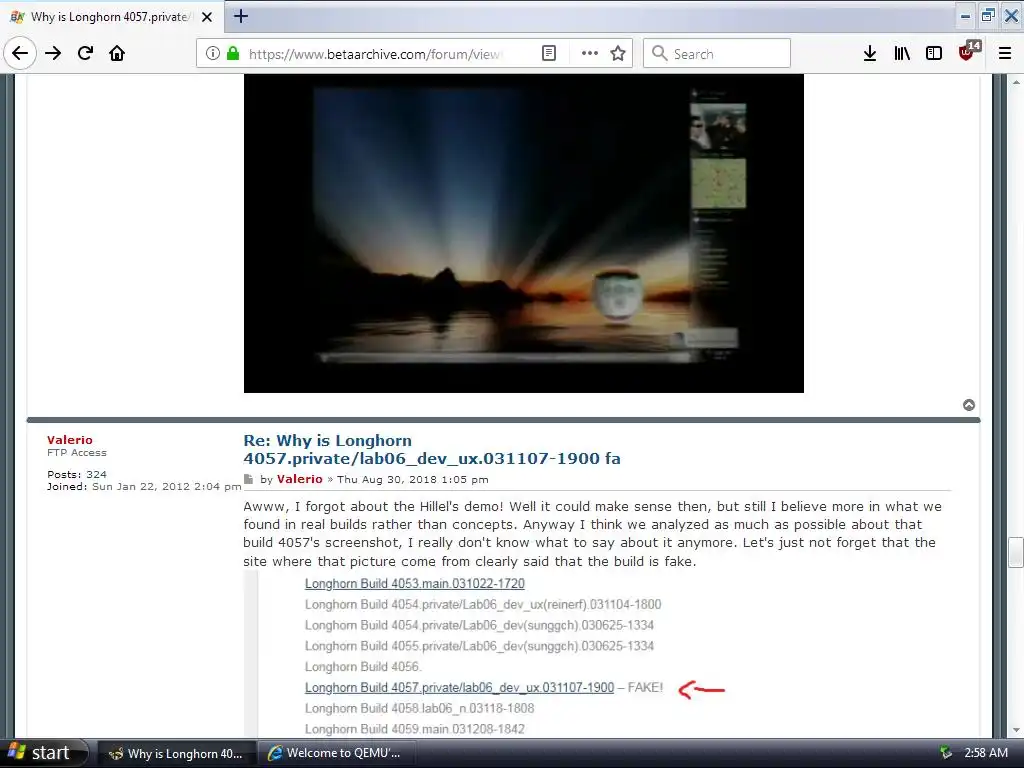This screenshot has width=1024, height=768.
Task: Select text 'Longhorn Build 4058.lab06_n.03118-1808'
Action: coord(419,708)
